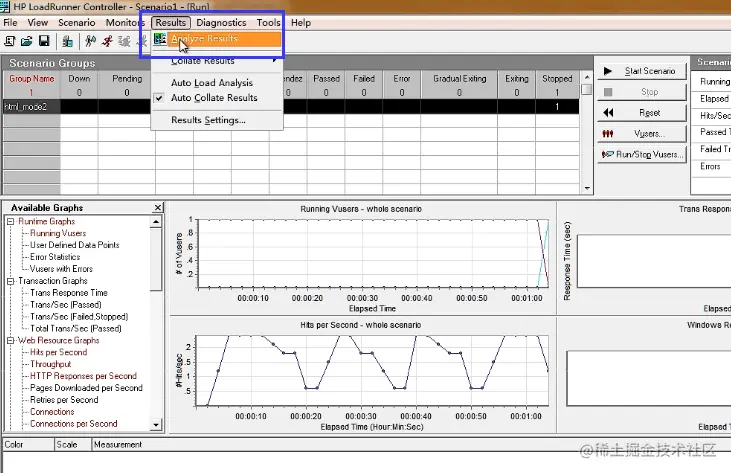Click the Stop button
The height and width of the screenshot is (473, 731).
point(642,92)
